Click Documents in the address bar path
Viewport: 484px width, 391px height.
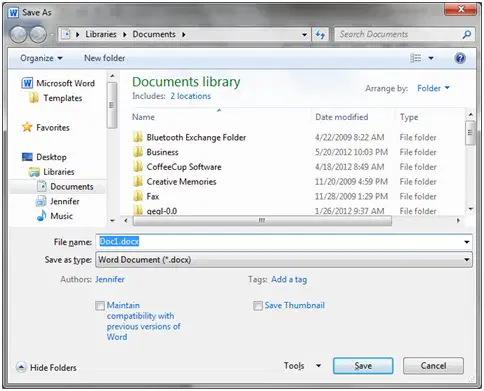154,34
